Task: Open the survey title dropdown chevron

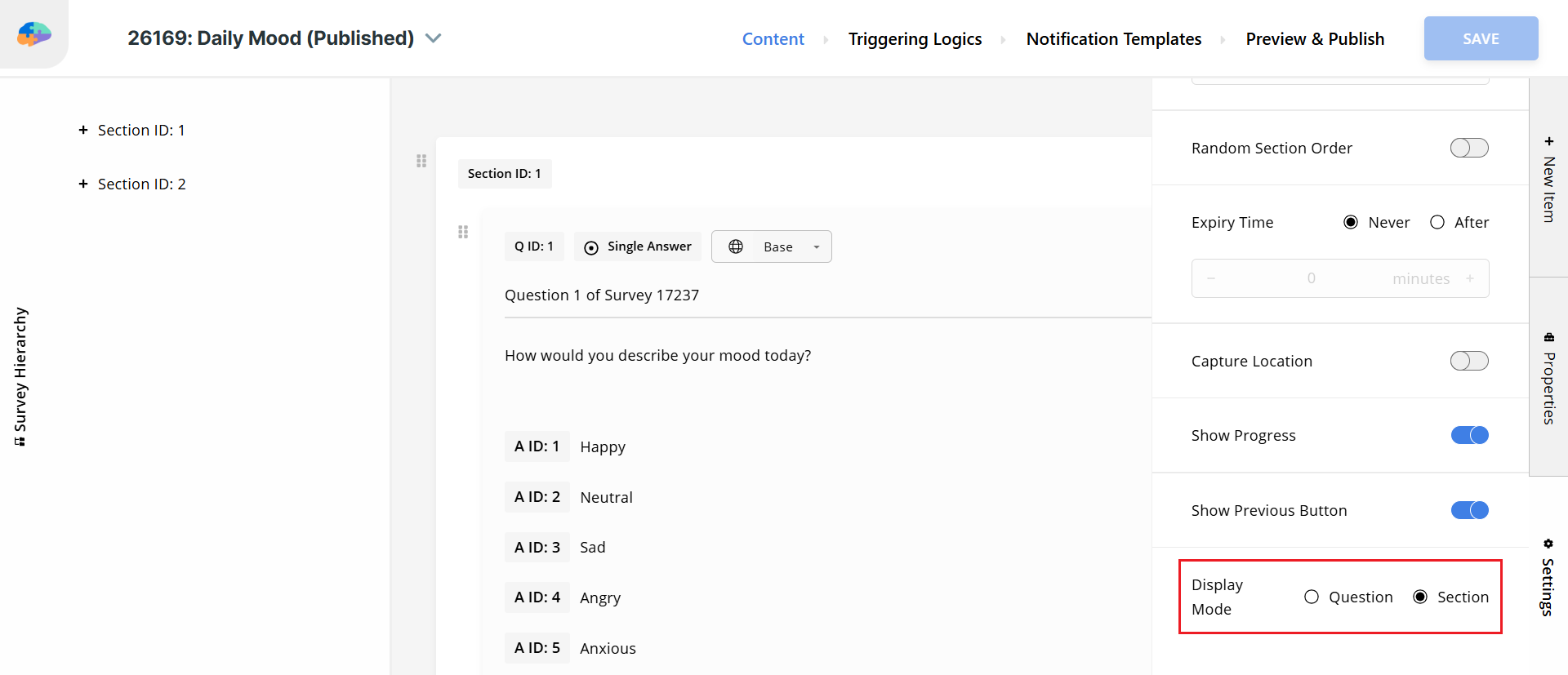Action: 434,38
